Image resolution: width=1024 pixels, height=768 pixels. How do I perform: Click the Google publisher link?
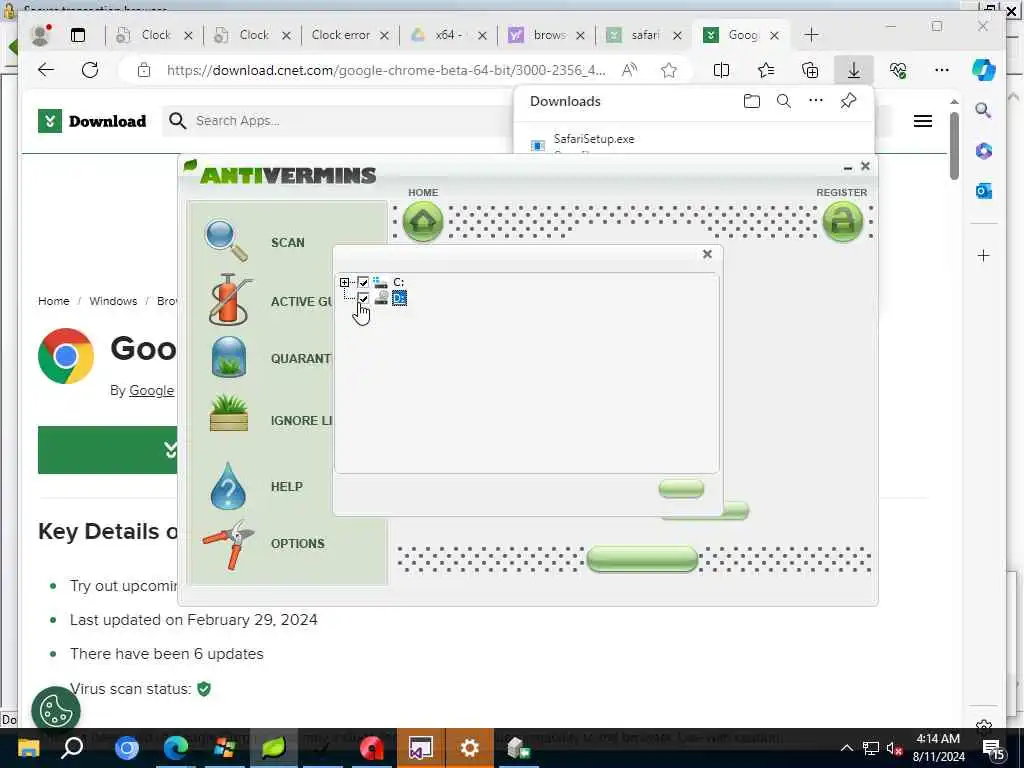(x=152, y=391)
